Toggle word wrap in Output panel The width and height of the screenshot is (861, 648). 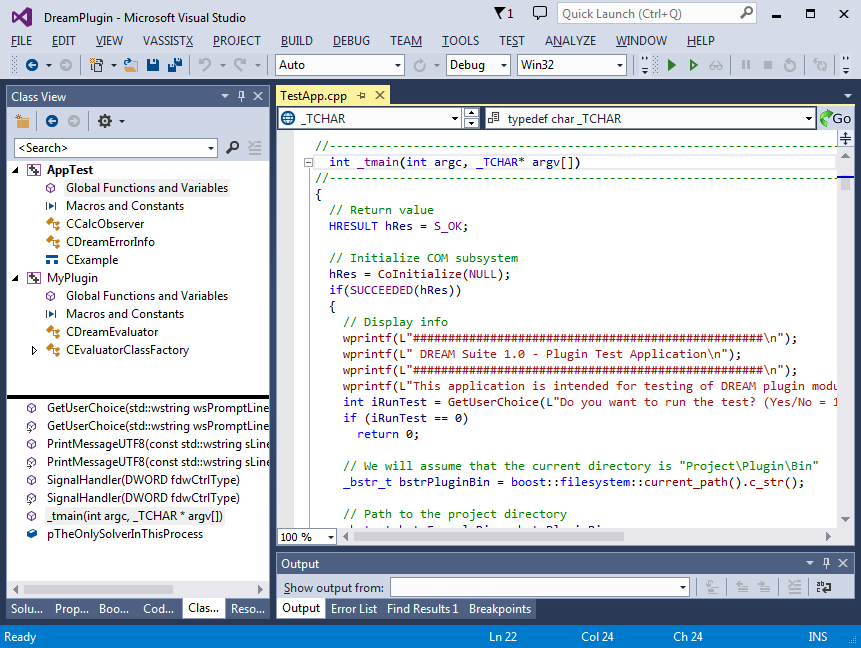click(x=823, y=587)
